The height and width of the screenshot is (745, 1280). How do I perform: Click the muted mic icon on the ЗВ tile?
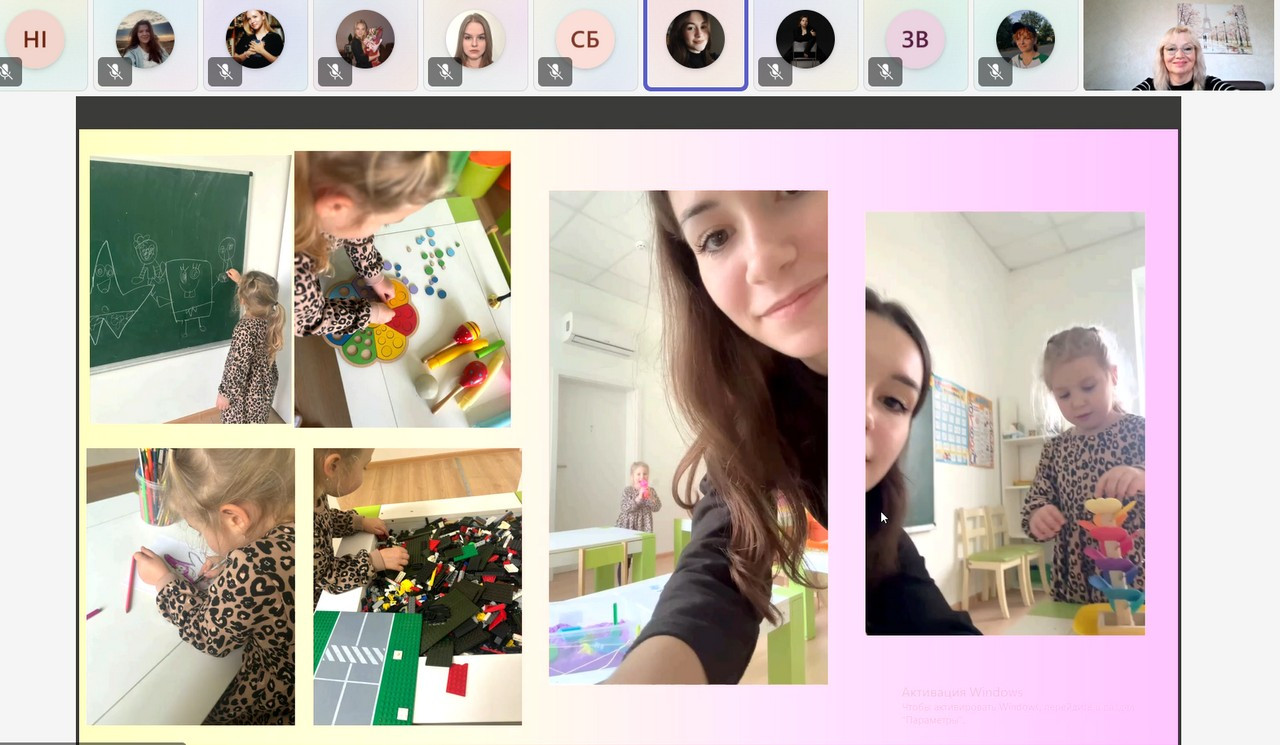885,72
